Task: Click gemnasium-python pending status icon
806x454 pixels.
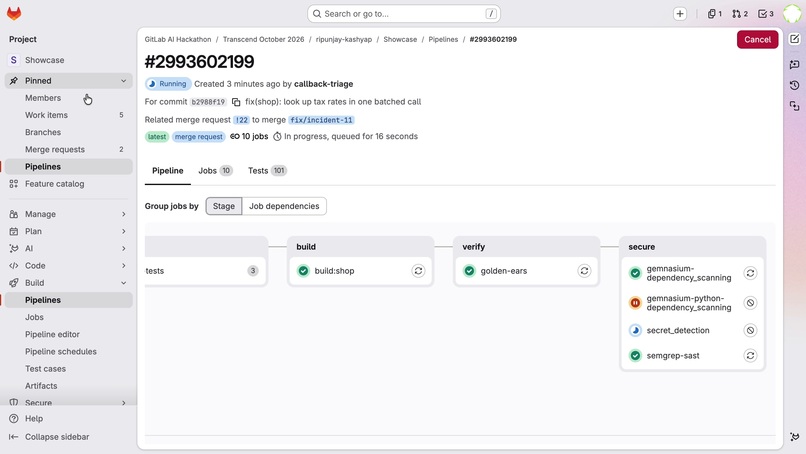Action: [635, 303]
